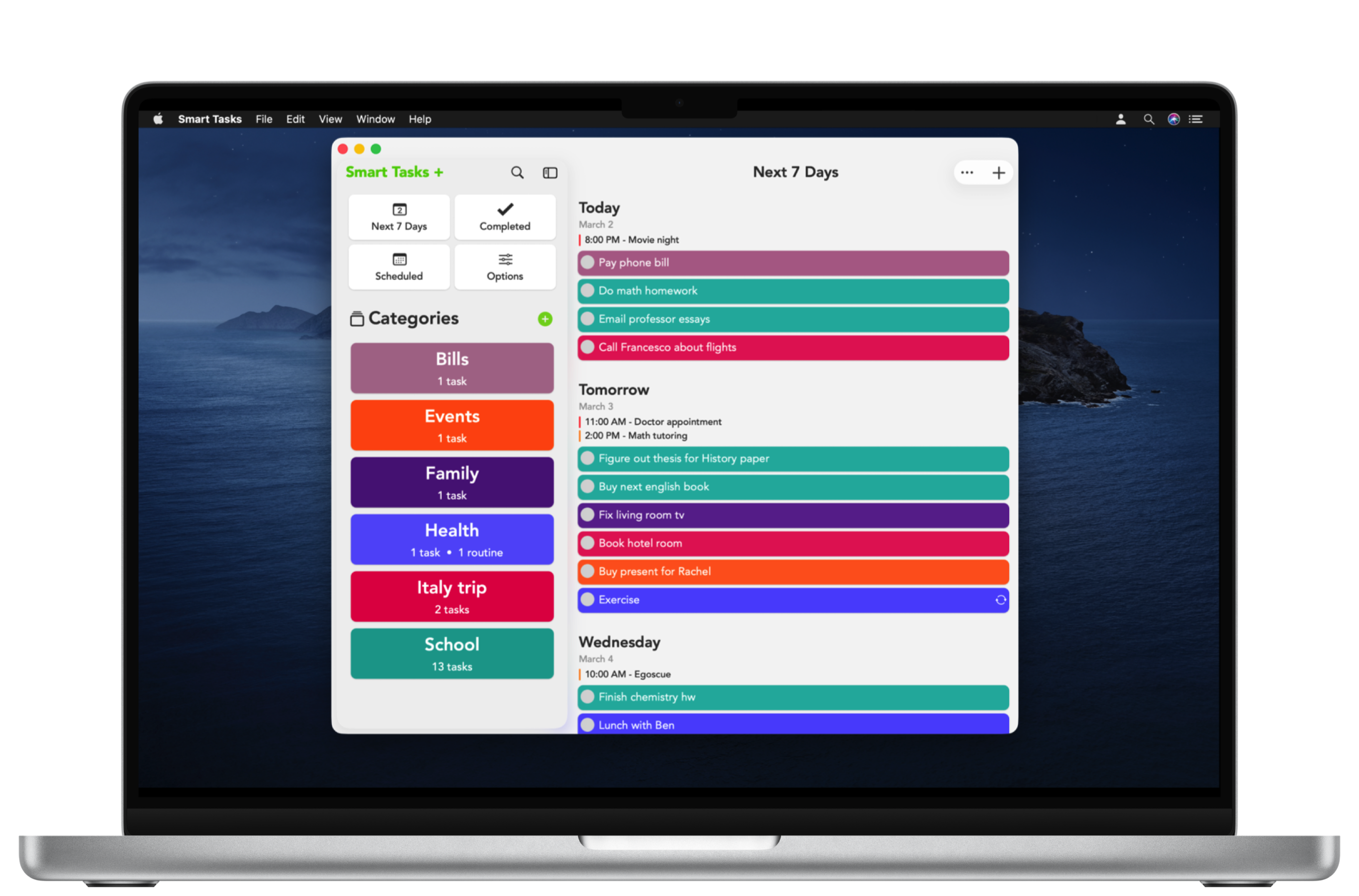
Task: Show Completed tasks
Action: coord(504,217)
